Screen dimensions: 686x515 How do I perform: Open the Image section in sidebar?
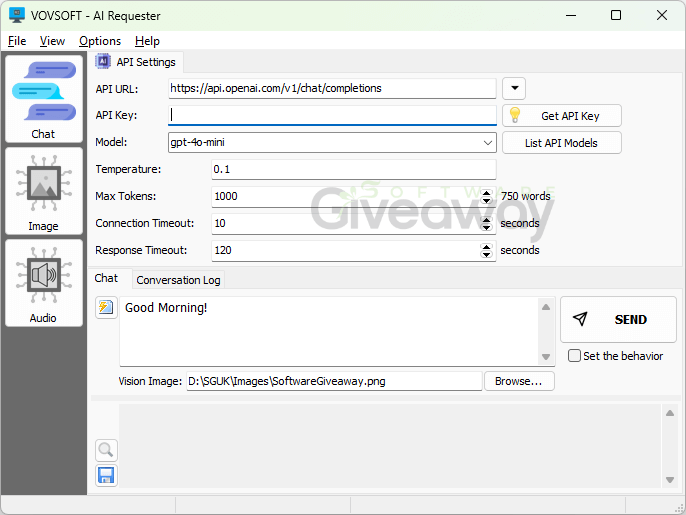click(x=44, y=191)
